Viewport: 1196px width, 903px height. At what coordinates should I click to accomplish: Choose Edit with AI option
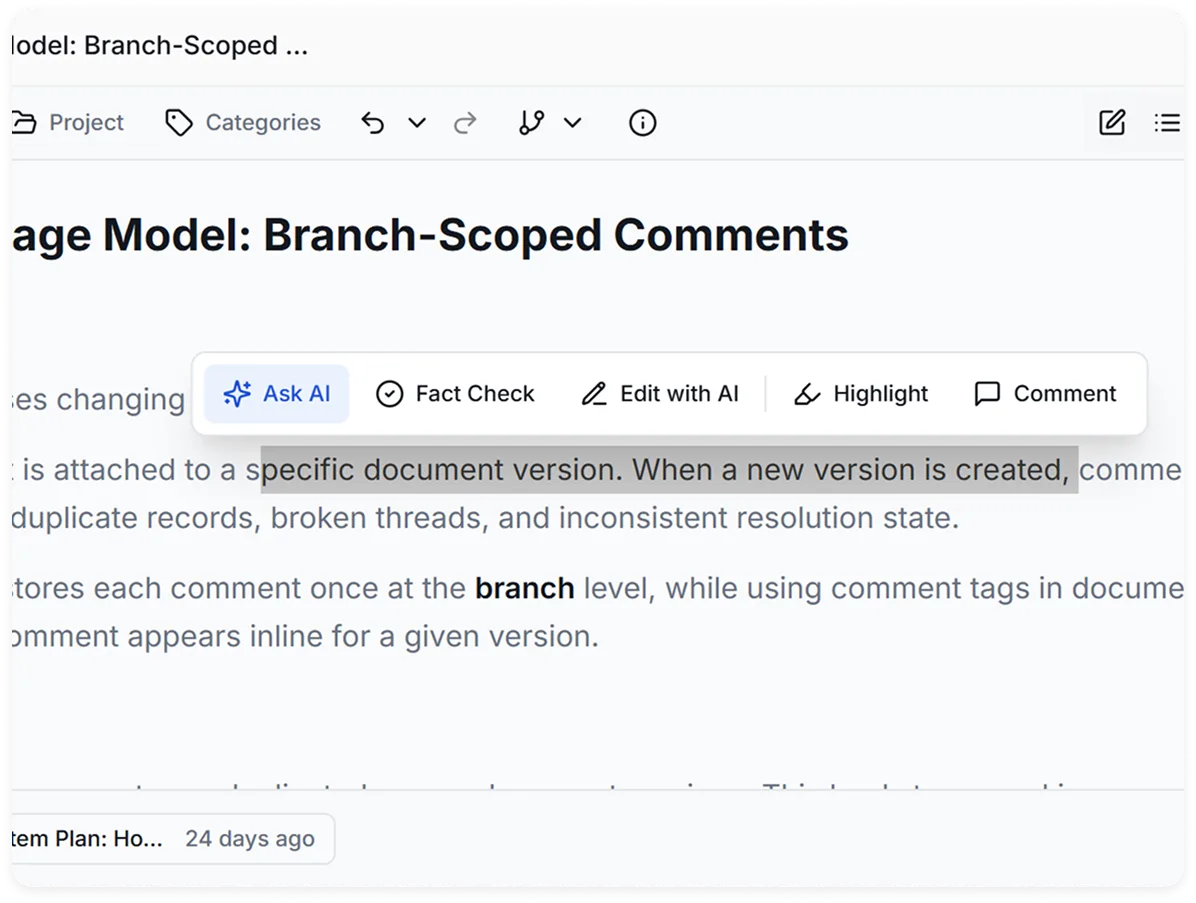point(660,394)
